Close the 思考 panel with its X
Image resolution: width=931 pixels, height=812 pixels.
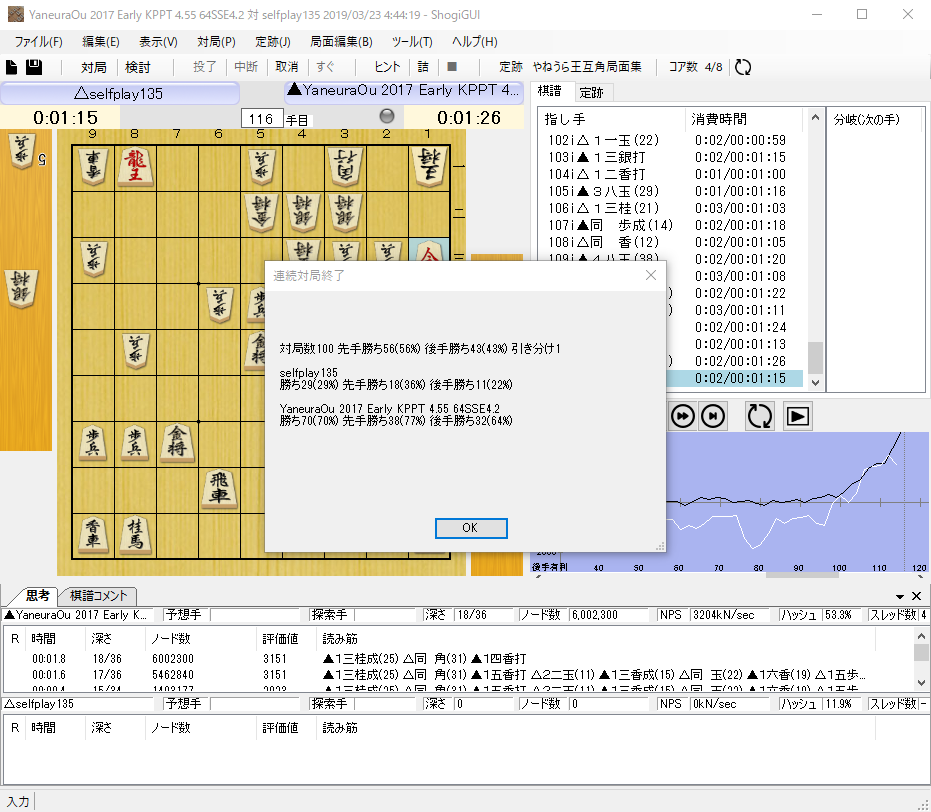tap(917, 596)
